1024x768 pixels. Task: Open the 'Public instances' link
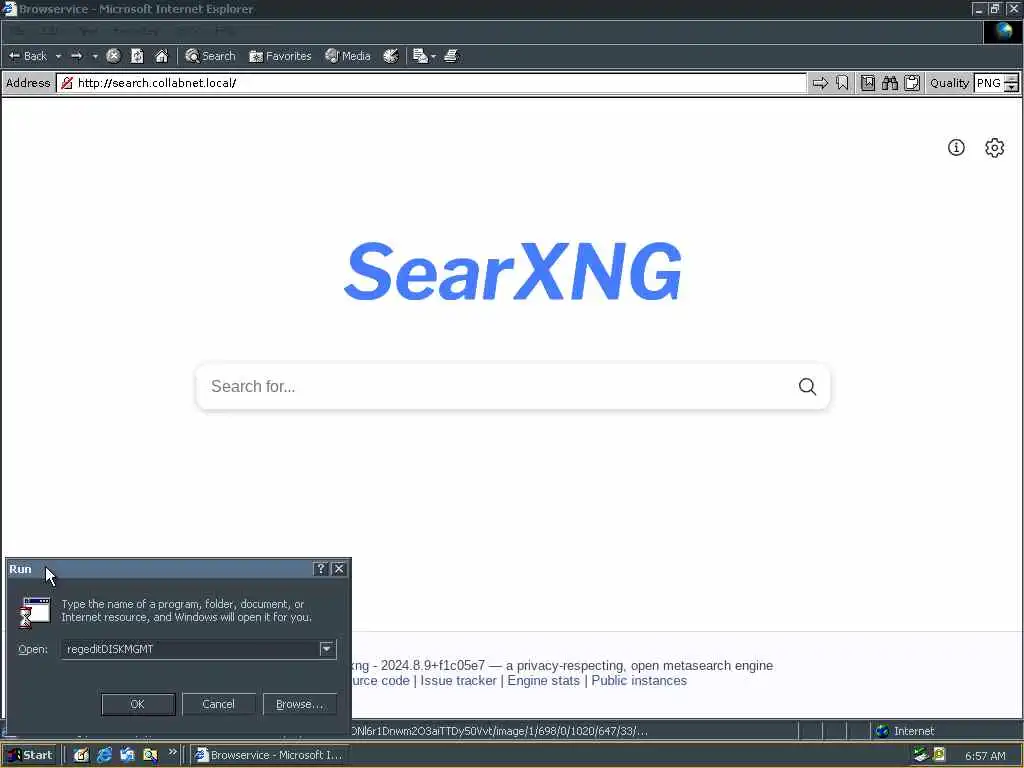point(639,680)
